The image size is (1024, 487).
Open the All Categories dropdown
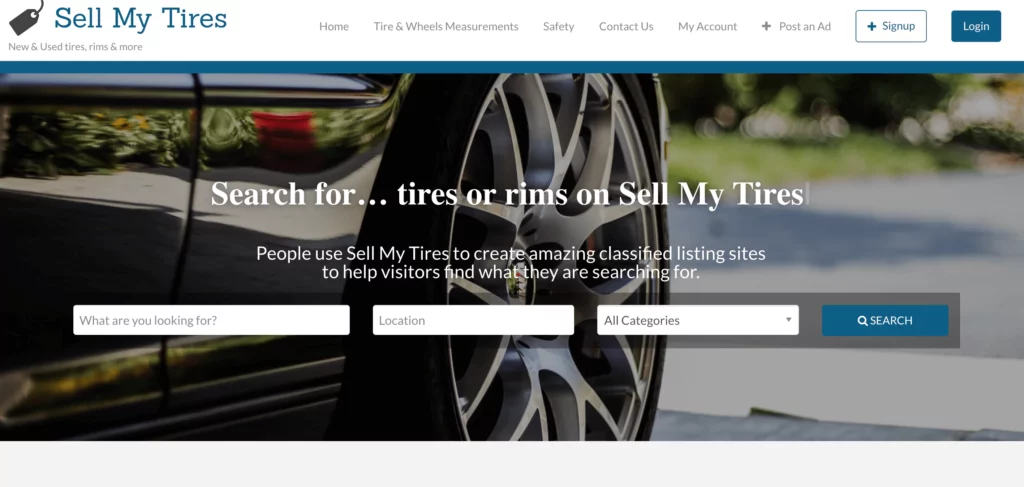[697, 320]
